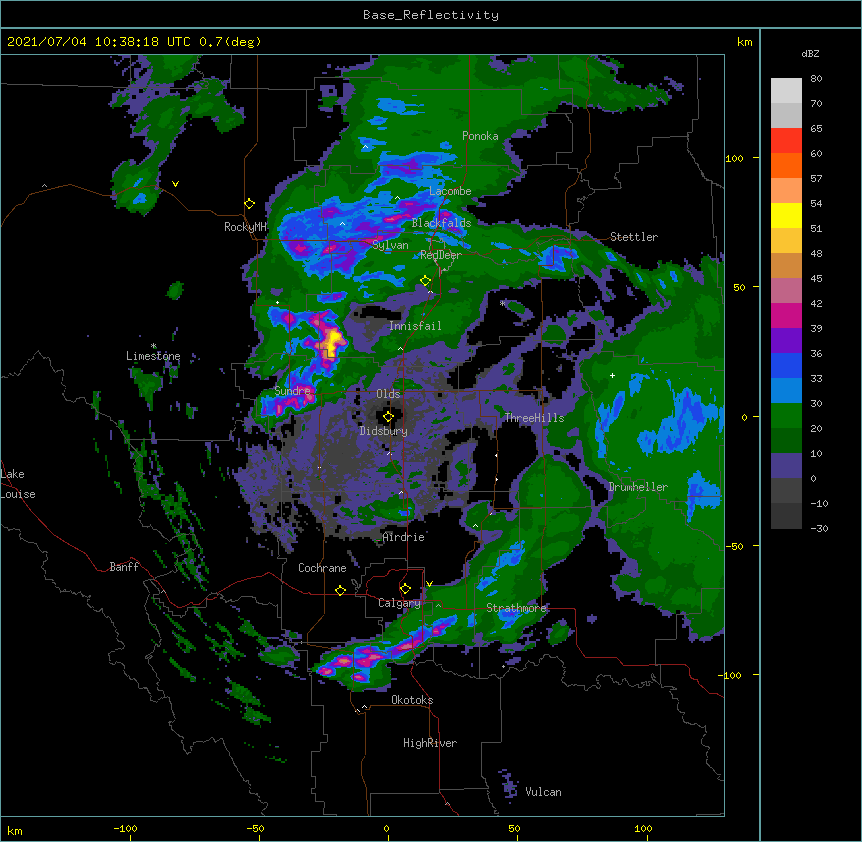
Task: Select the yellow diamond marker between Olds and Didsbury
Action: coord(388,417)
